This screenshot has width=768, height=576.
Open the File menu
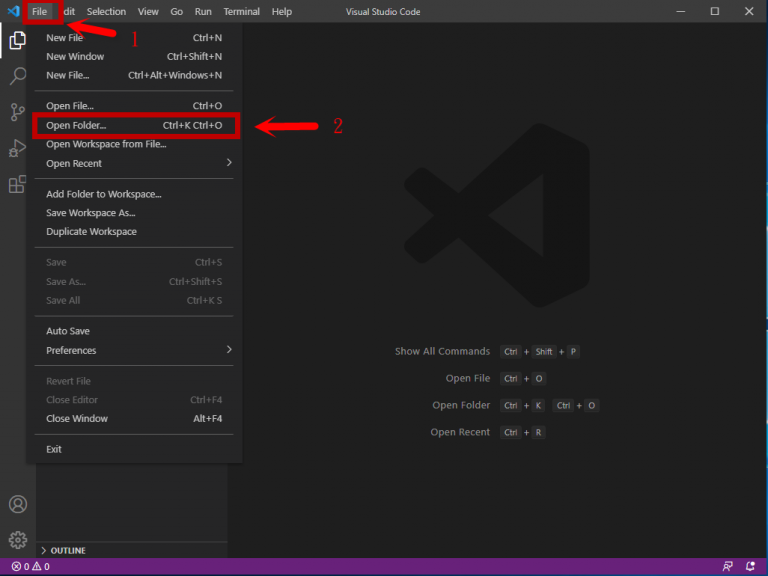pyautogui.click(x=40, y=11)
